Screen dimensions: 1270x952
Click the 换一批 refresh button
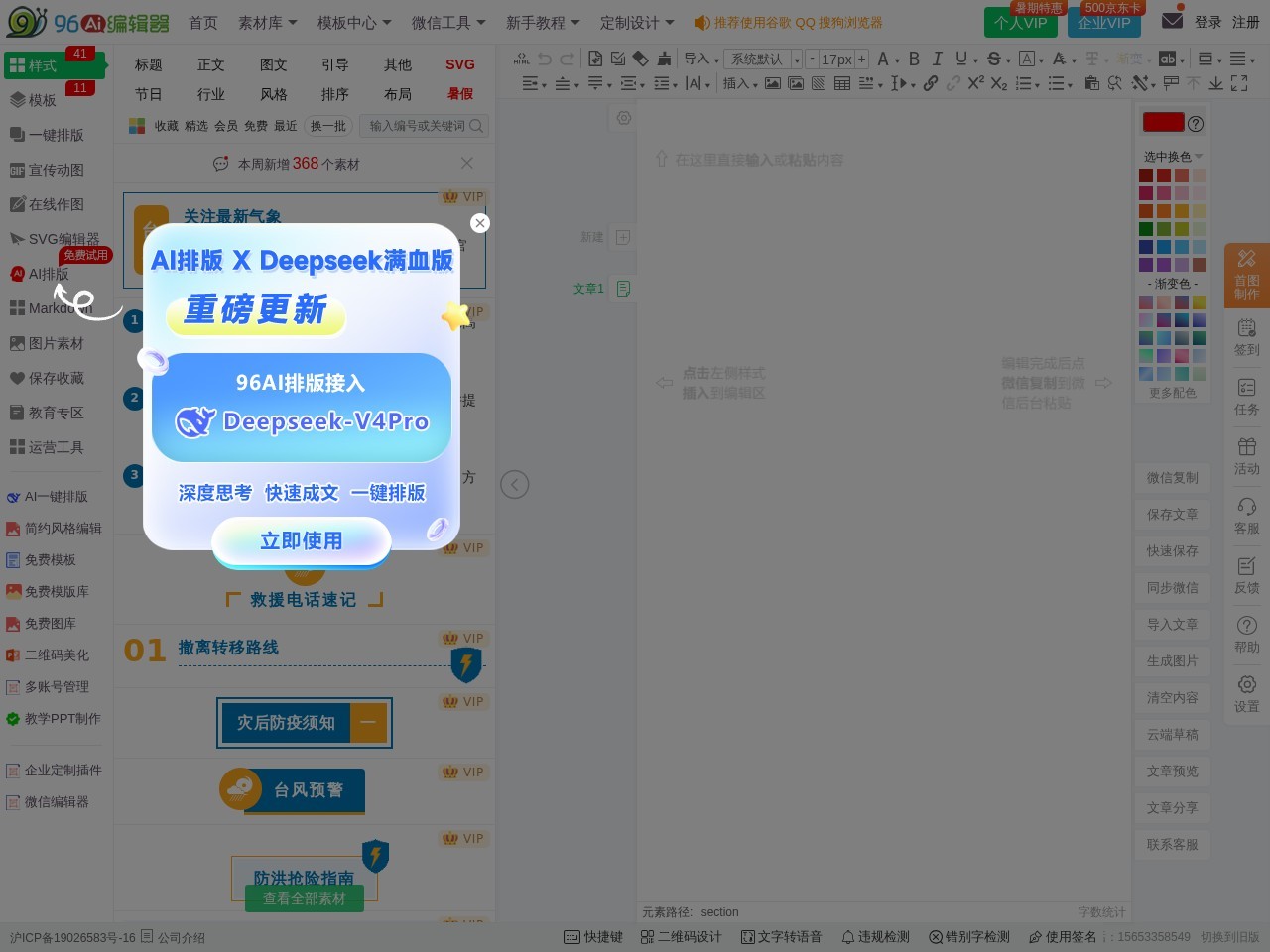click(328, 126)
